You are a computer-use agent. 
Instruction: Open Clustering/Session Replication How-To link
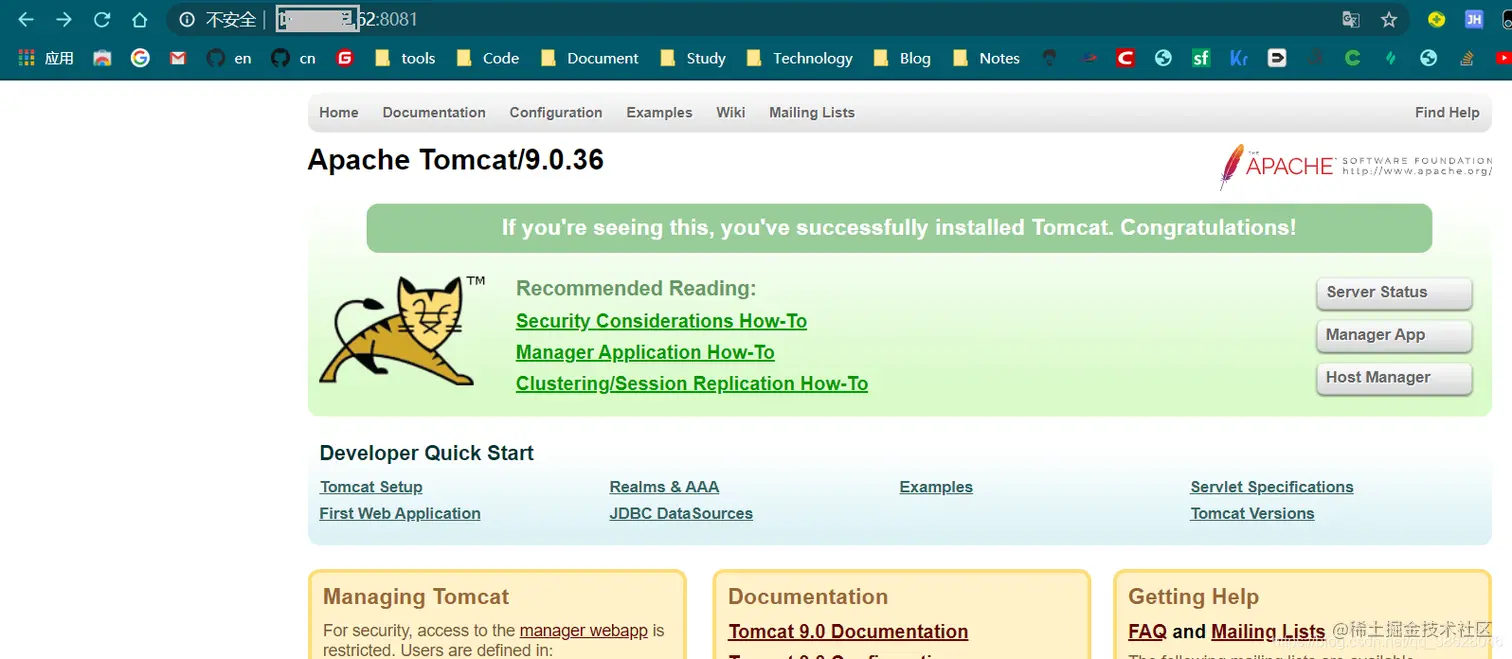tap(692, 384)
